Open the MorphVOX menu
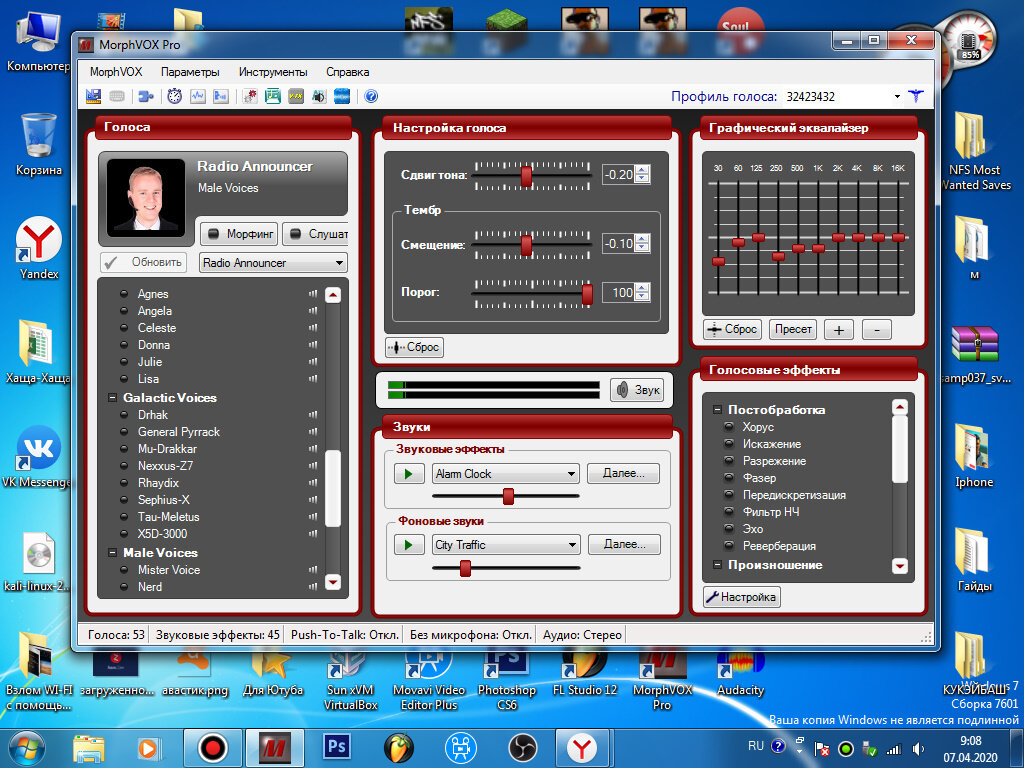This screenshot has width=1024, height=768. tap(116, 72)
